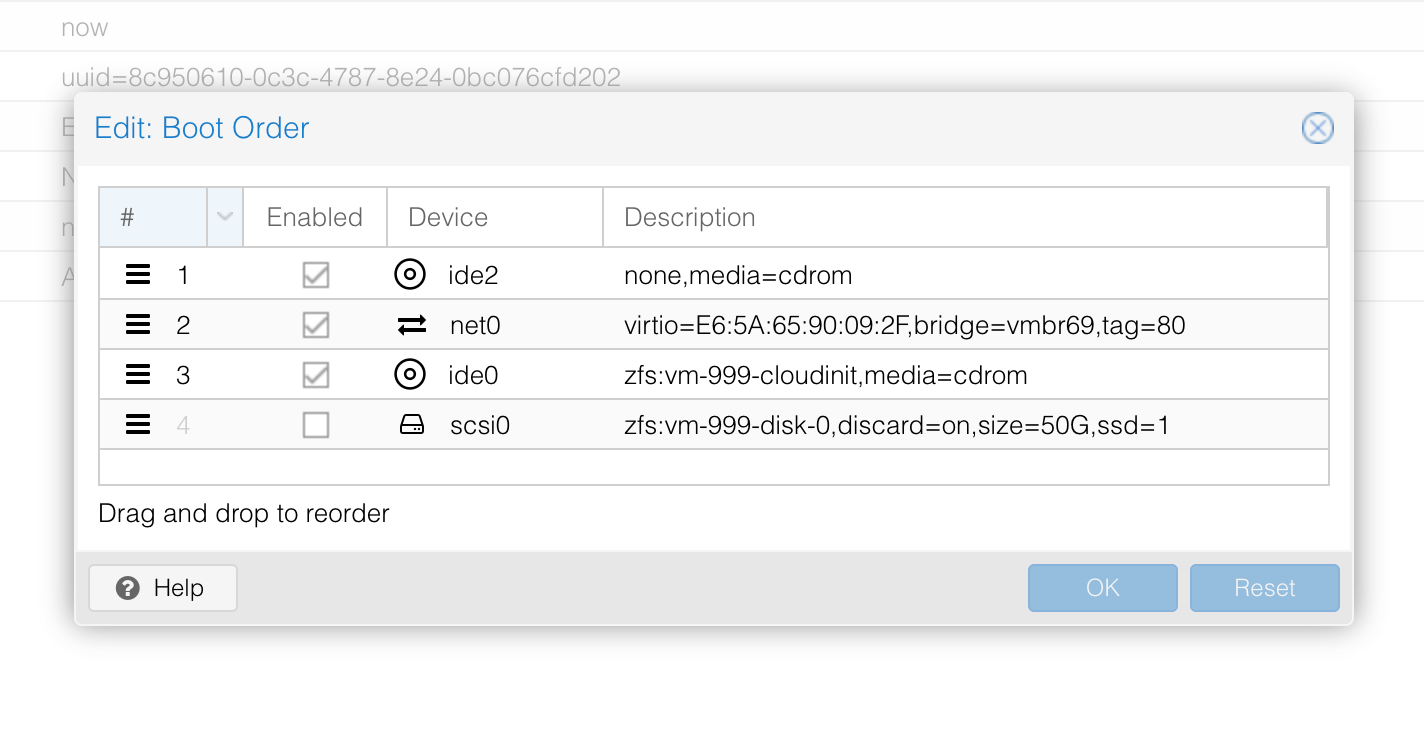This screenshot has height=744, width=1424.
Task: Click the 'none,media=cdrom' description
Action: click(x=738, y=275)
